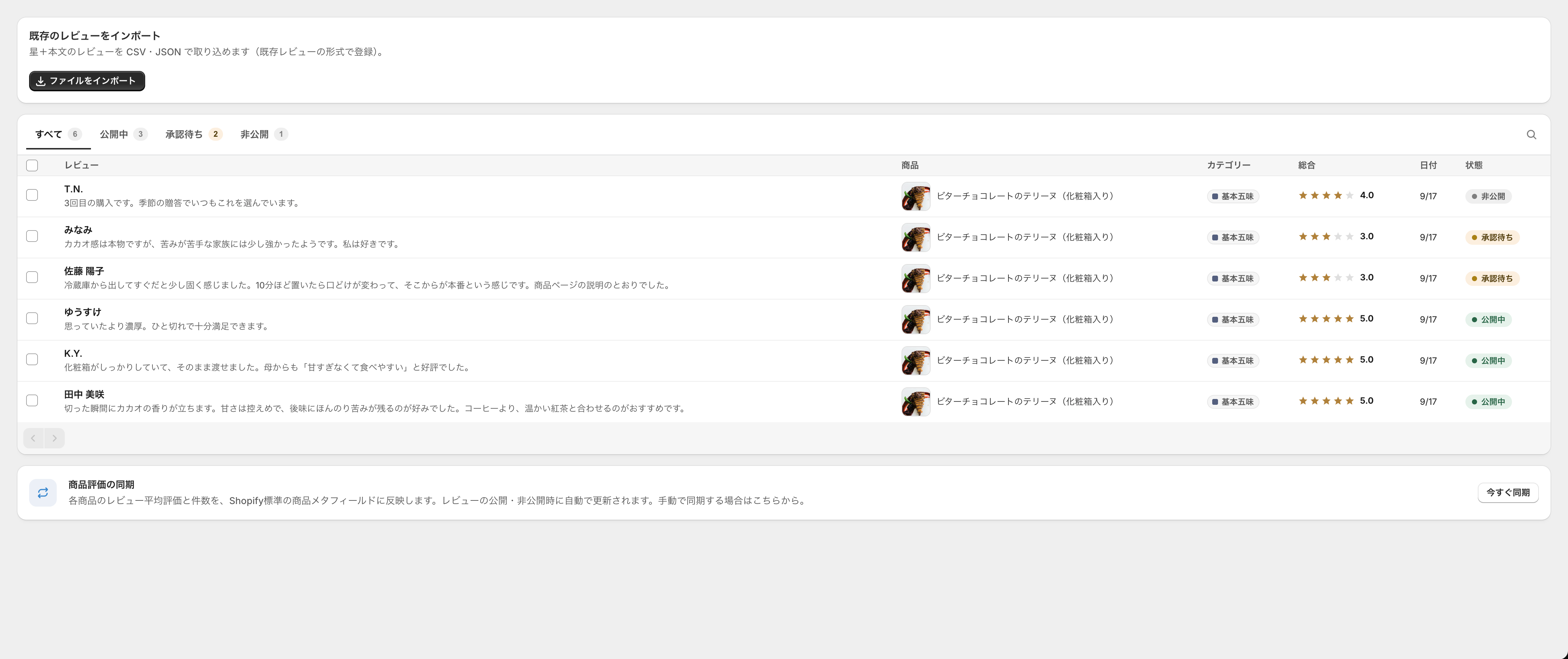Click the sync arrows icon
This screenshot has height=659, width=1568.
tap(43, 493)
